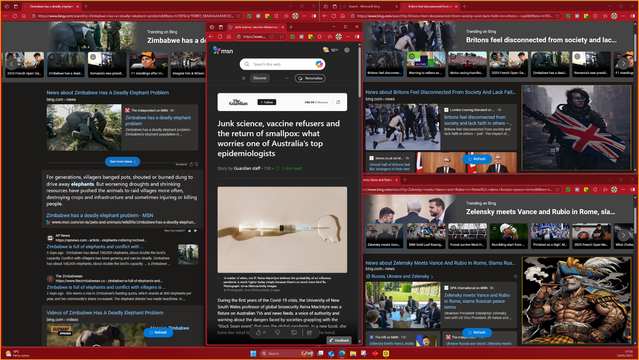
Task: Open MSN hamburger menu beside Discover
Action: (244, 78)
